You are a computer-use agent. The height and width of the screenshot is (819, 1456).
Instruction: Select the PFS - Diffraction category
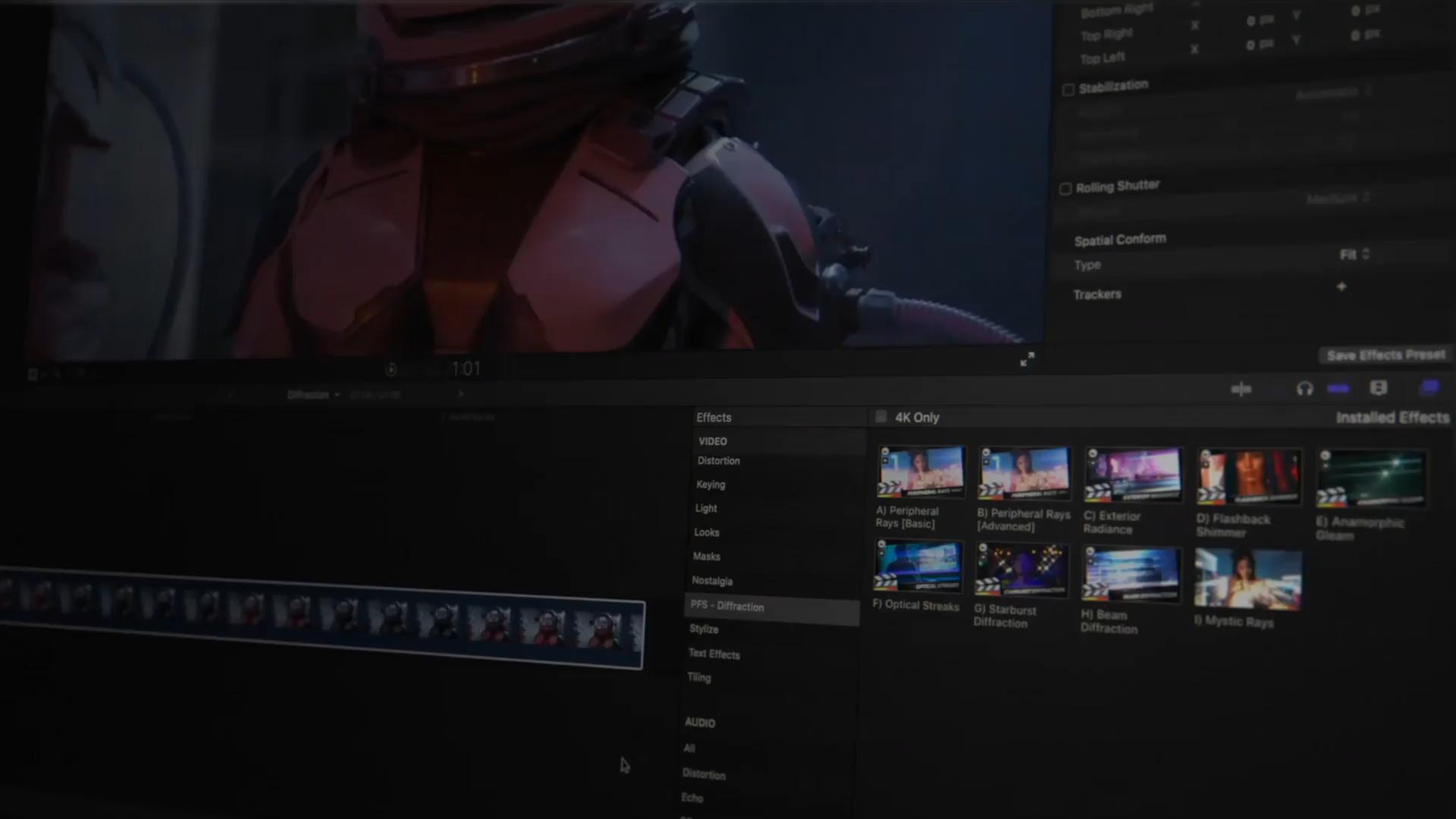coord(771,608)
